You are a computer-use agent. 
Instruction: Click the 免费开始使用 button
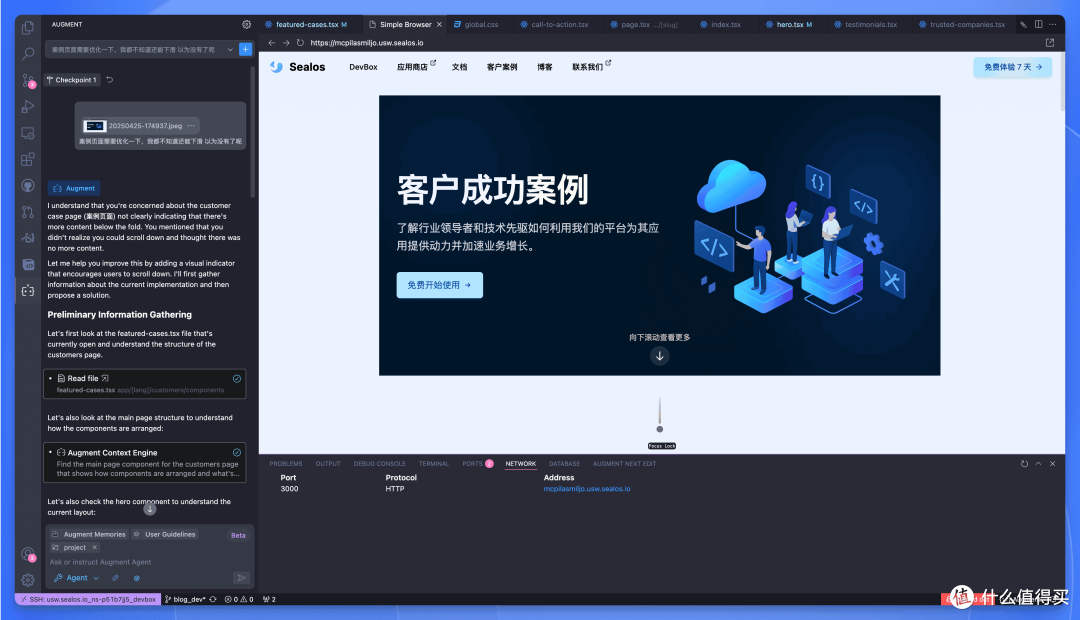[x=439, y=285]
